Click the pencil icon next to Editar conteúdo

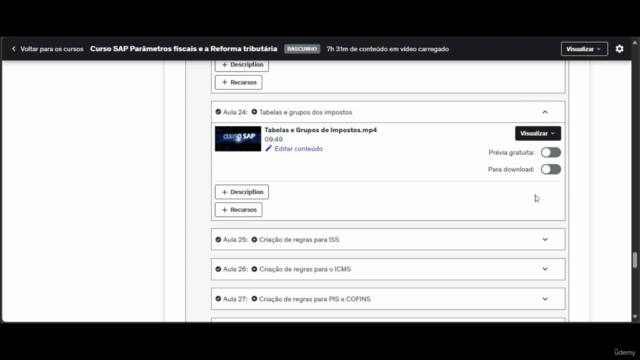[268, 149]
